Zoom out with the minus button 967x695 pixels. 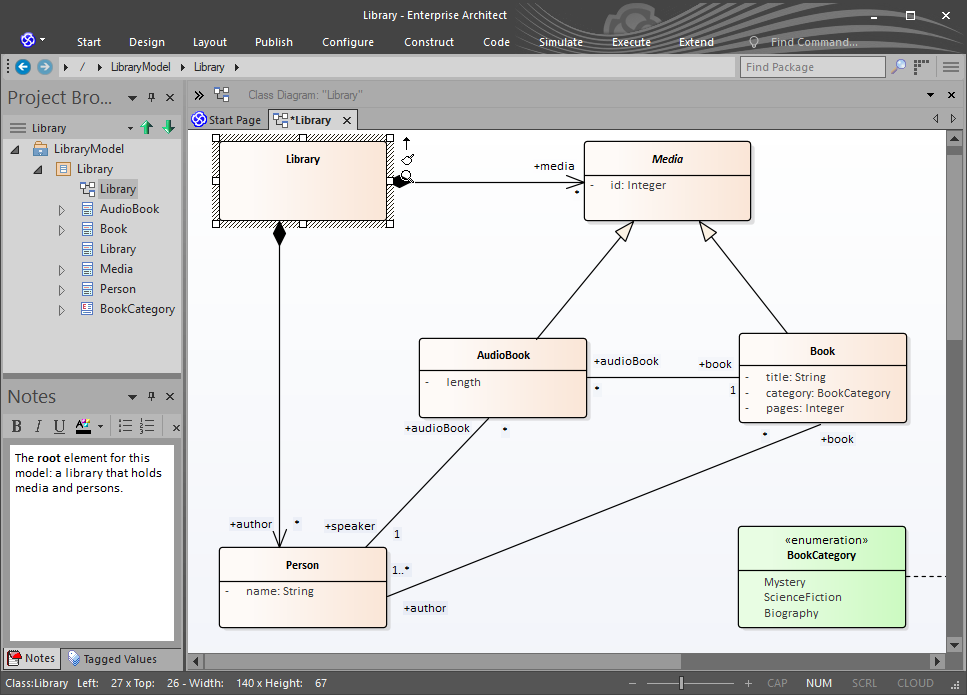pyautogui.click(x=632, y=683)
